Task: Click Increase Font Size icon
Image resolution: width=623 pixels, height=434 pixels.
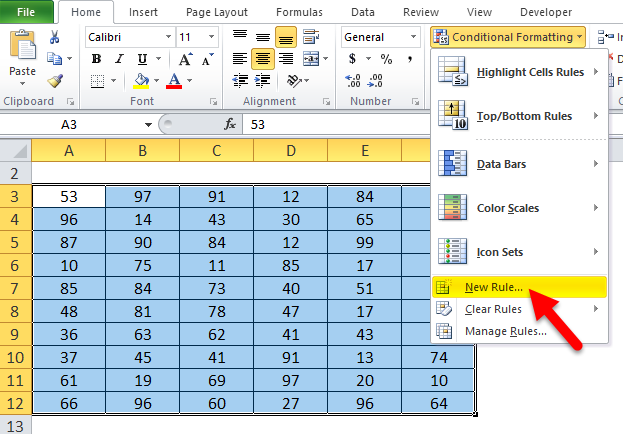Action: 185,59
